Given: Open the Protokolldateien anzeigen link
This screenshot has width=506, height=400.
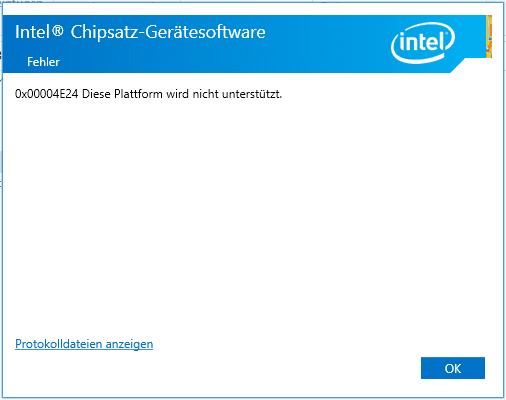Looking at the screenshot, I should click(x=84, y=344).
